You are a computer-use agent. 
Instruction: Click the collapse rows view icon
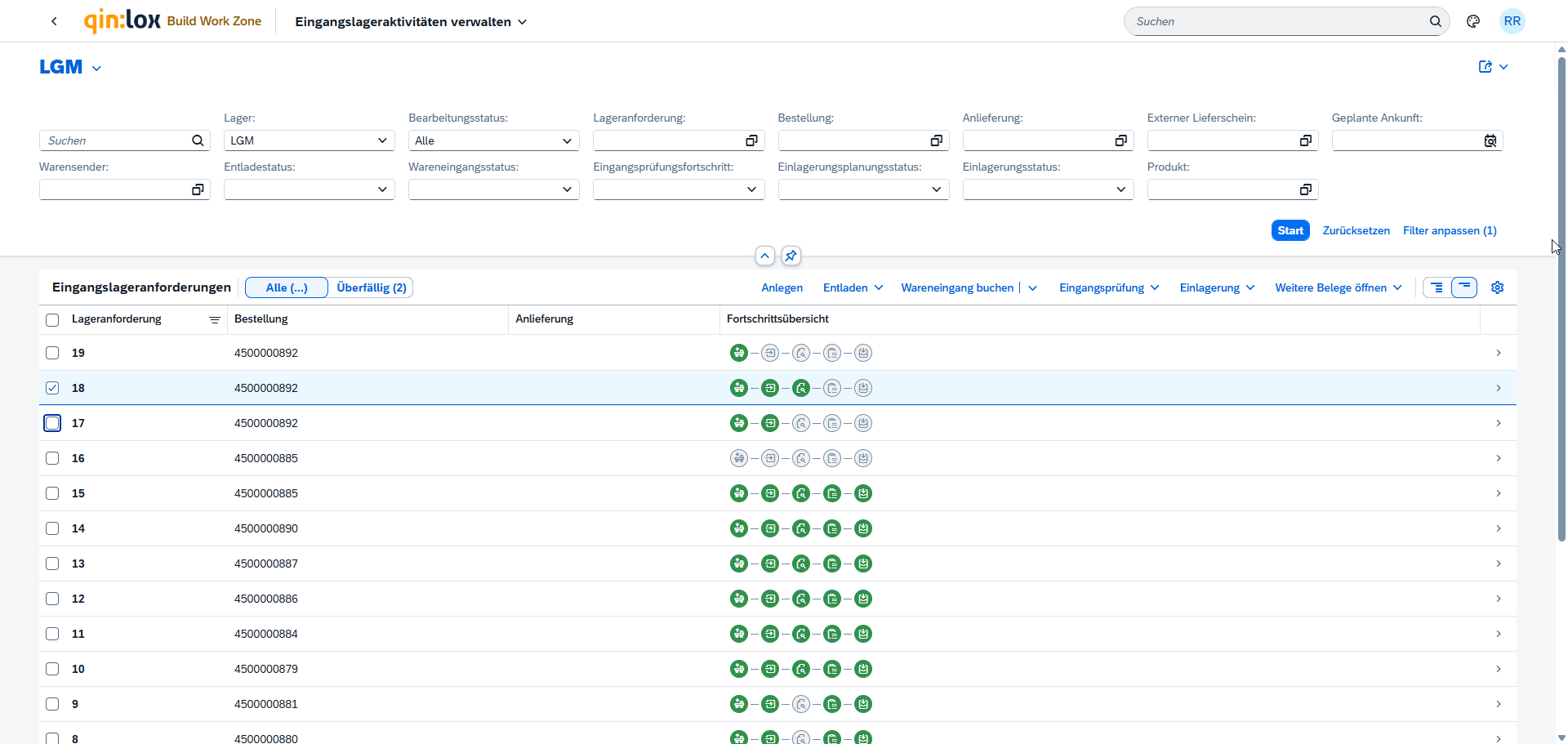[x=1464, y=287]
